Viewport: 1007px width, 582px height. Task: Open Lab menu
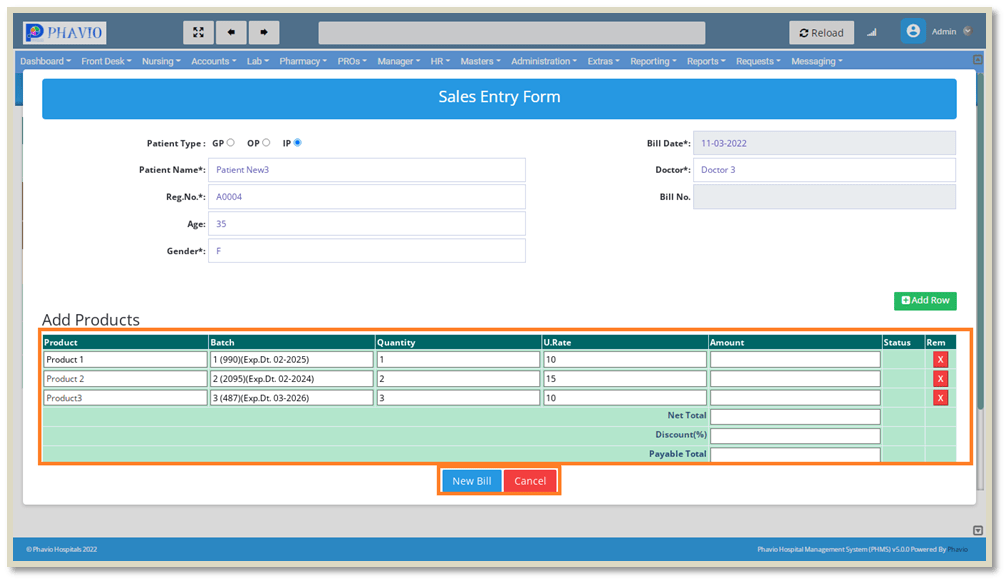pyautogui.click(x=258, y=61)
